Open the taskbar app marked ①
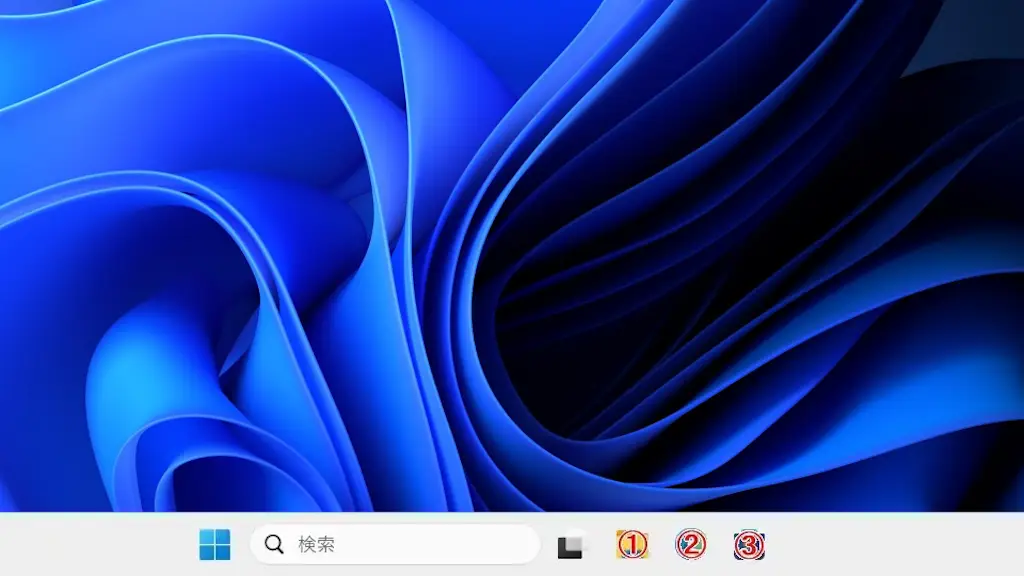Image resolution: width=1024 pixels, height=576 pixels. tap(632, 545)
